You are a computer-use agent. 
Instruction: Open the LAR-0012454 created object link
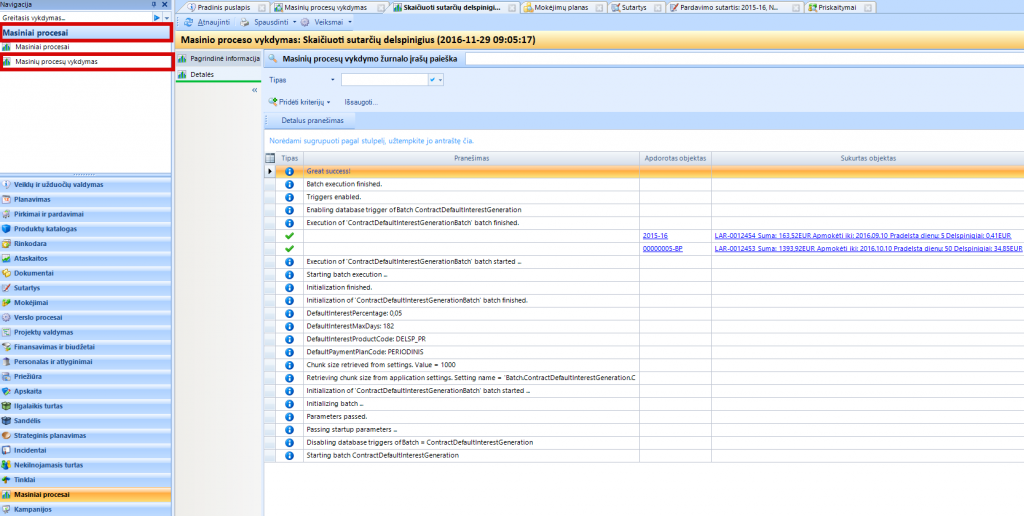(x=863, y=235)
